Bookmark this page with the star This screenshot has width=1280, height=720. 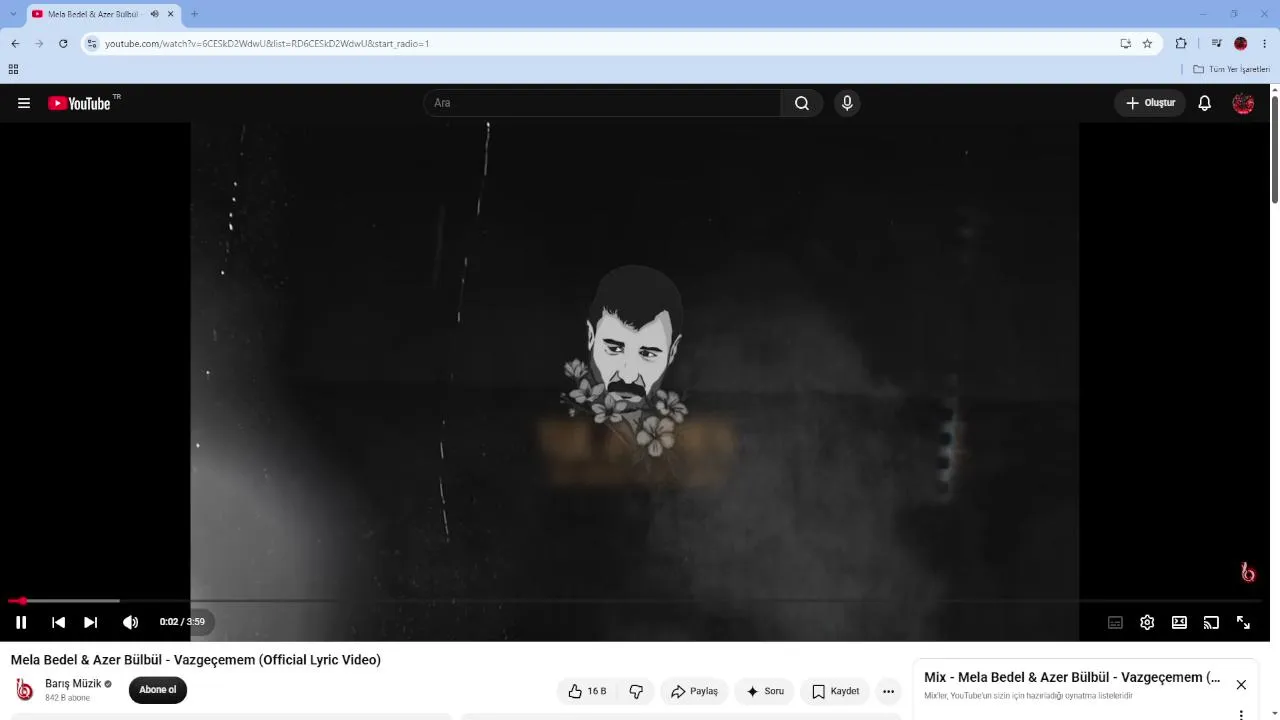[x=1147, y=43]
